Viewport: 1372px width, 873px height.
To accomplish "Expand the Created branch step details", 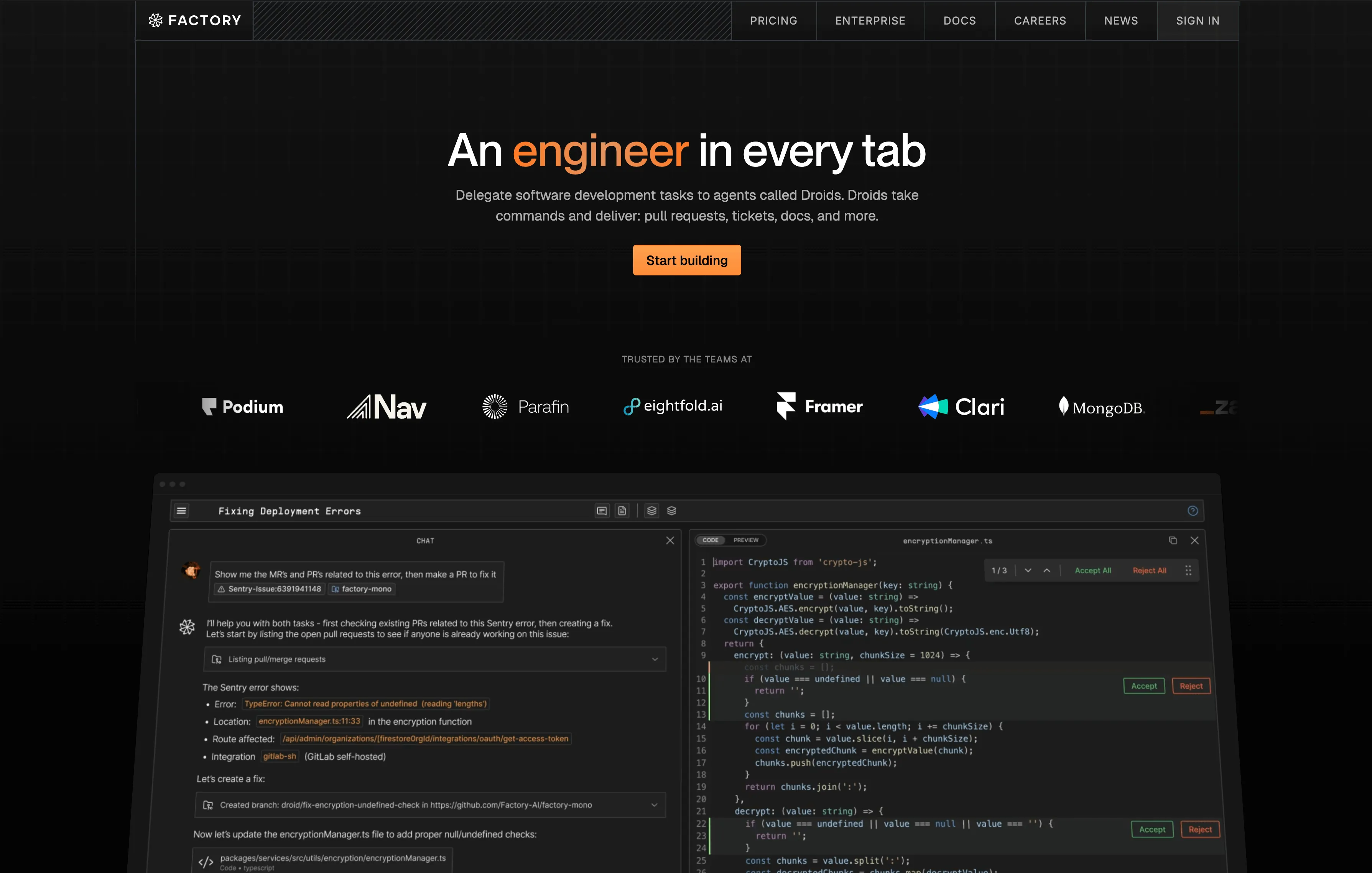I will click(654, 805).
